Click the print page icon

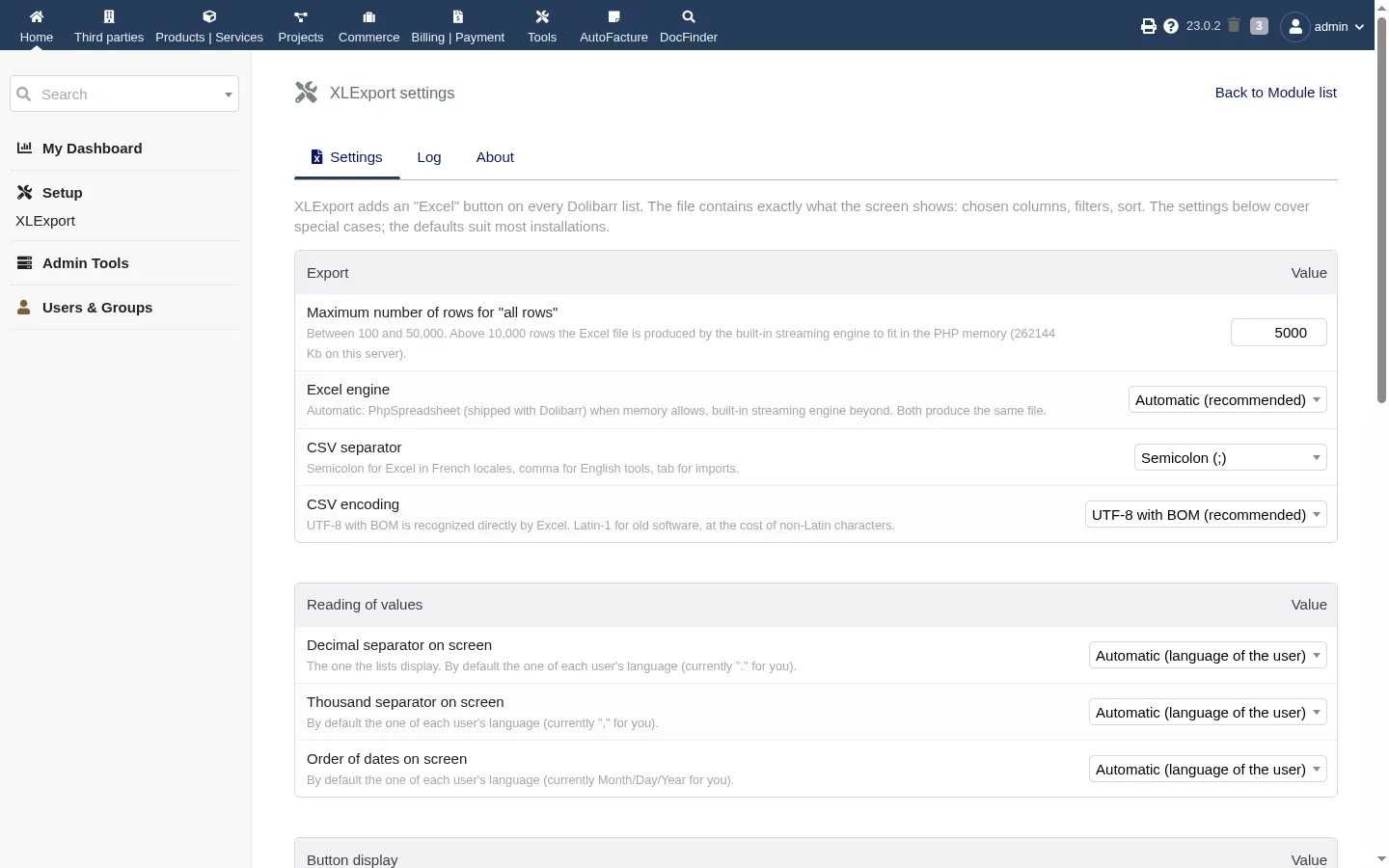[1148, 26]
